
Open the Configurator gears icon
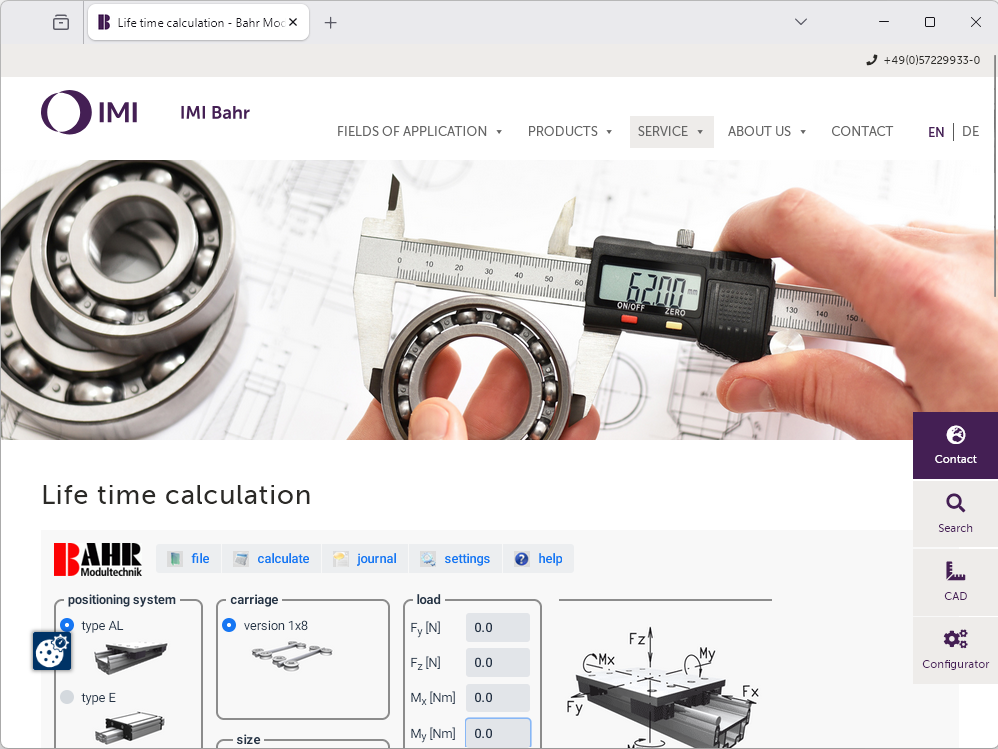click(955, 649)
